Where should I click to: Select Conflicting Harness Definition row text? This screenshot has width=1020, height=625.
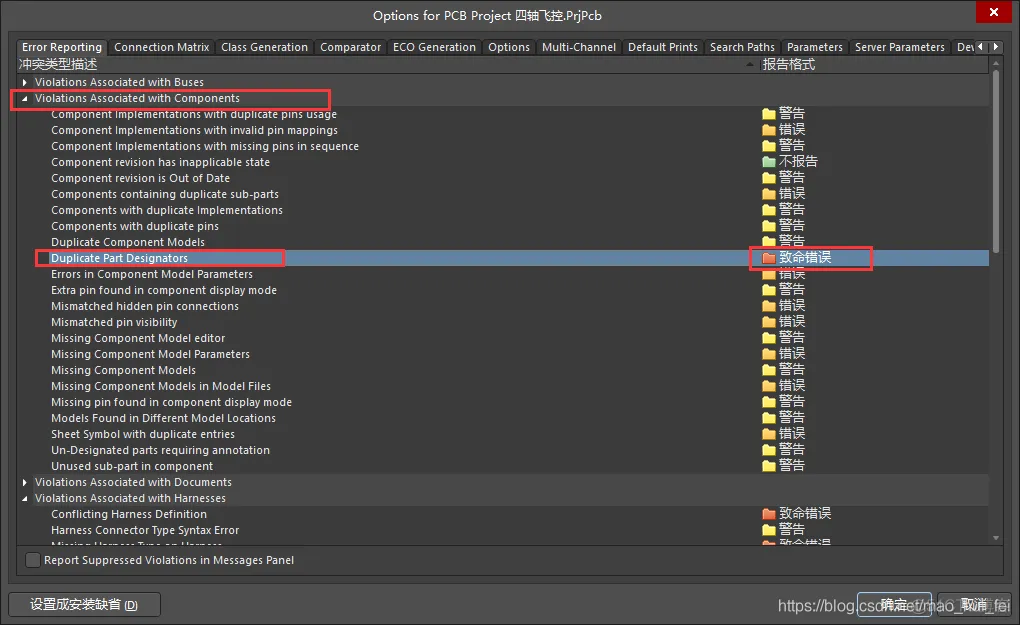[129, 514]
